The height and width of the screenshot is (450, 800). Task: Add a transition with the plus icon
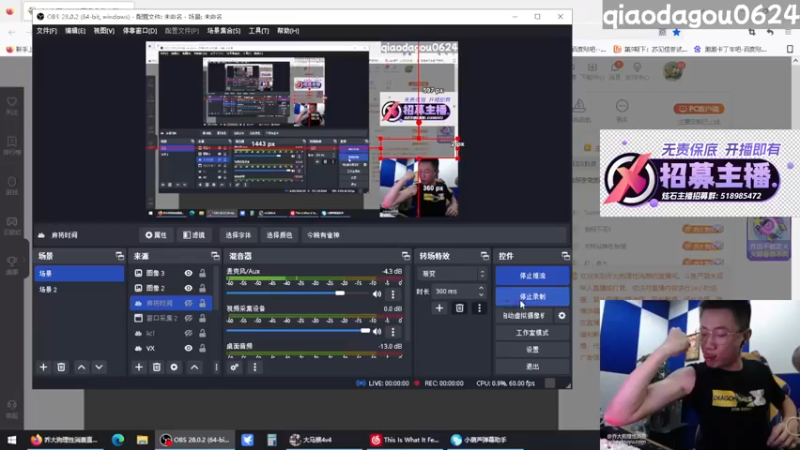pos(439,308)
